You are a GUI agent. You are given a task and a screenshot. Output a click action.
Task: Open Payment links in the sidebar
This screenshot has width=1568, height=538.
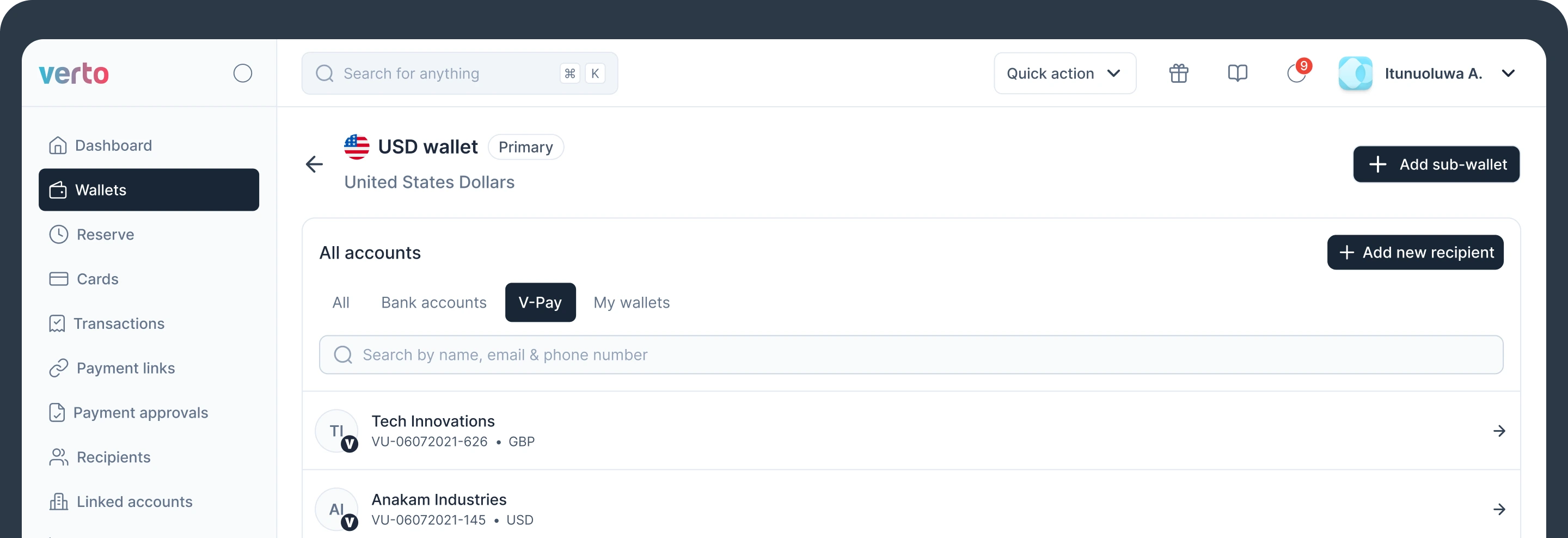coord(149,368)
